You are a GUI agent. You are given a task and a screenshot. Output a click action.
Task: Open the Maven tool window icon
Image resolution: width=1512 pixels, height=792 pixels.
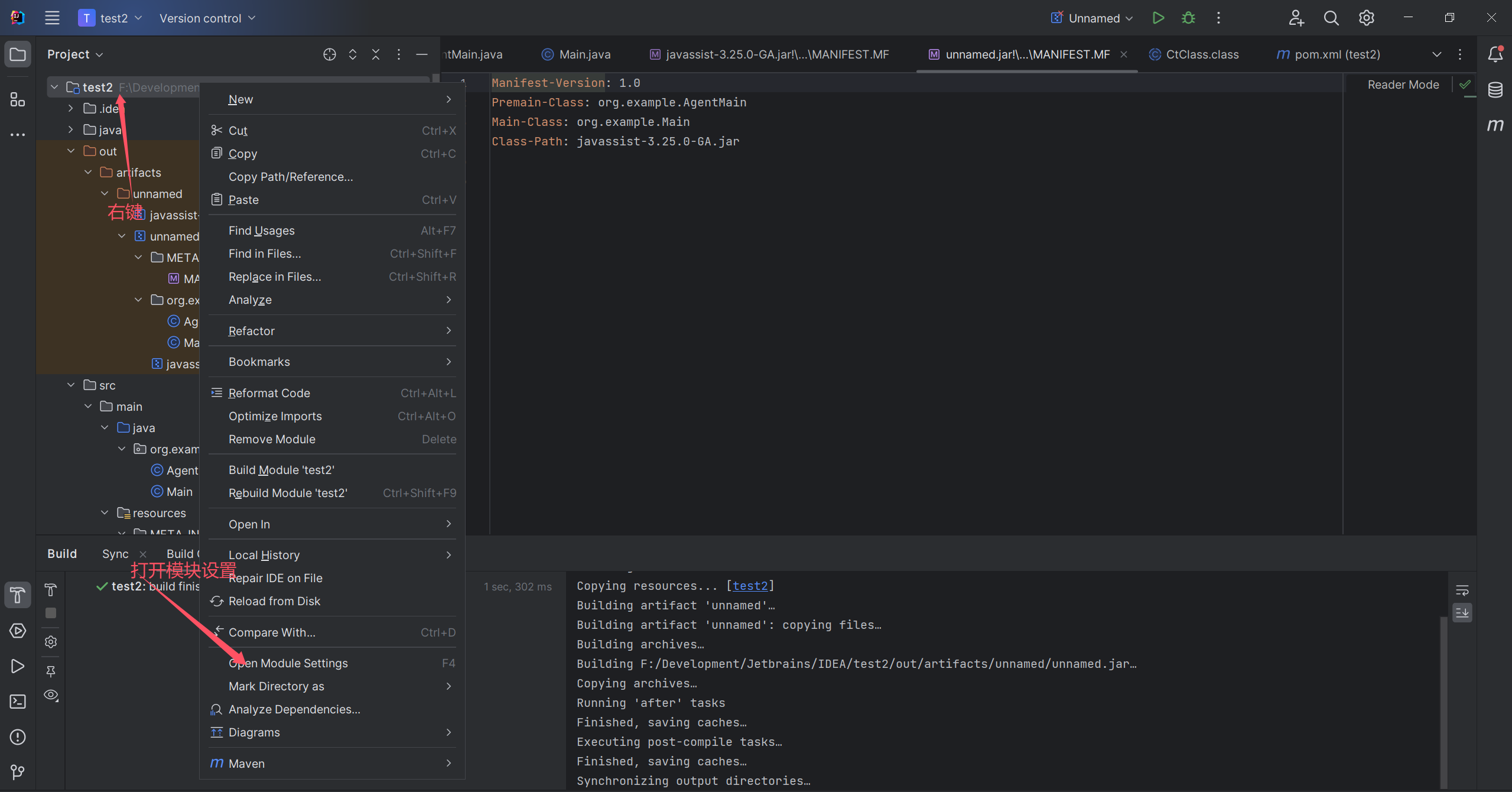click(x=1495, y=125)
